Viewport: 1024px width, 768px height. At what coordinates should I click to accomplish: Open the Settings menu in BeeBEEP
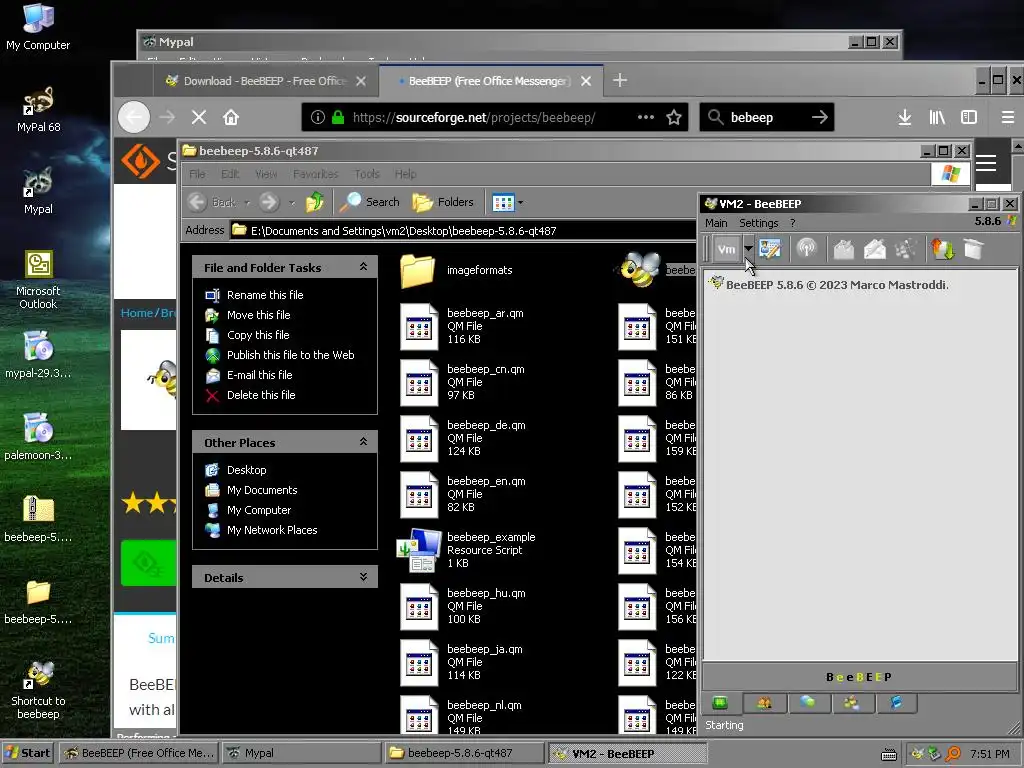(x=758, y=223)
